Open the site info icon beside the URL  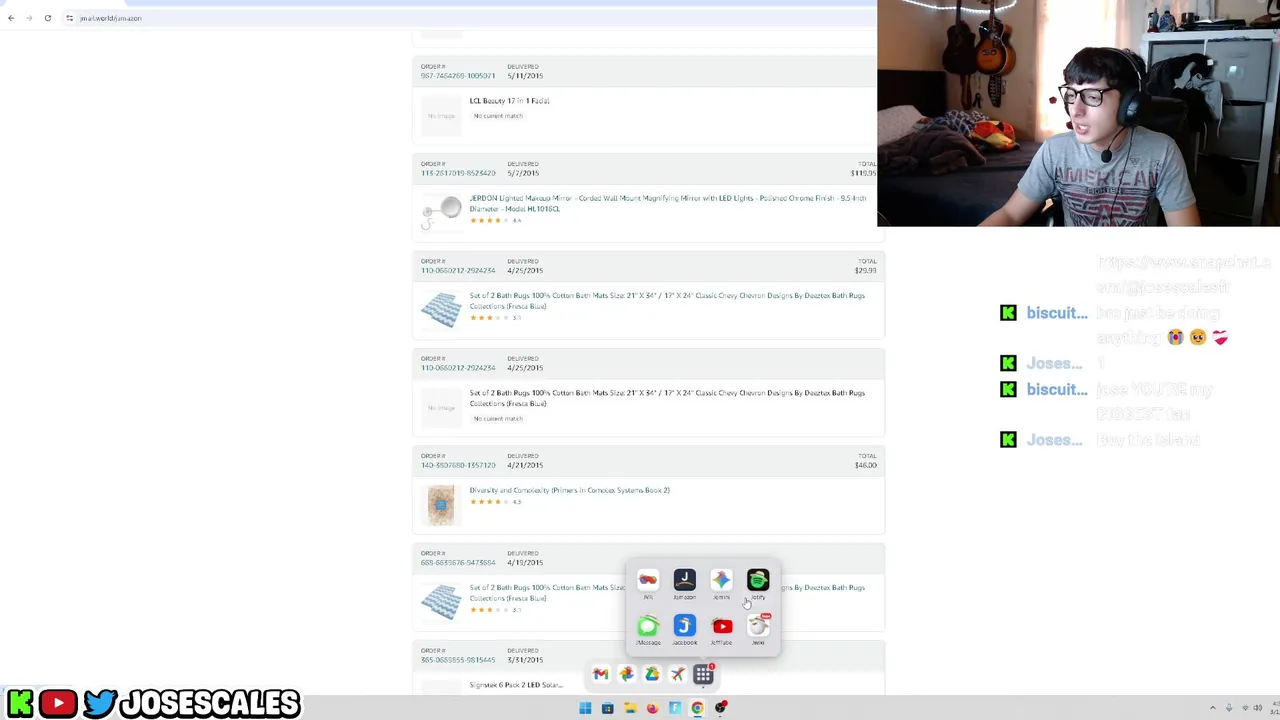69,18
